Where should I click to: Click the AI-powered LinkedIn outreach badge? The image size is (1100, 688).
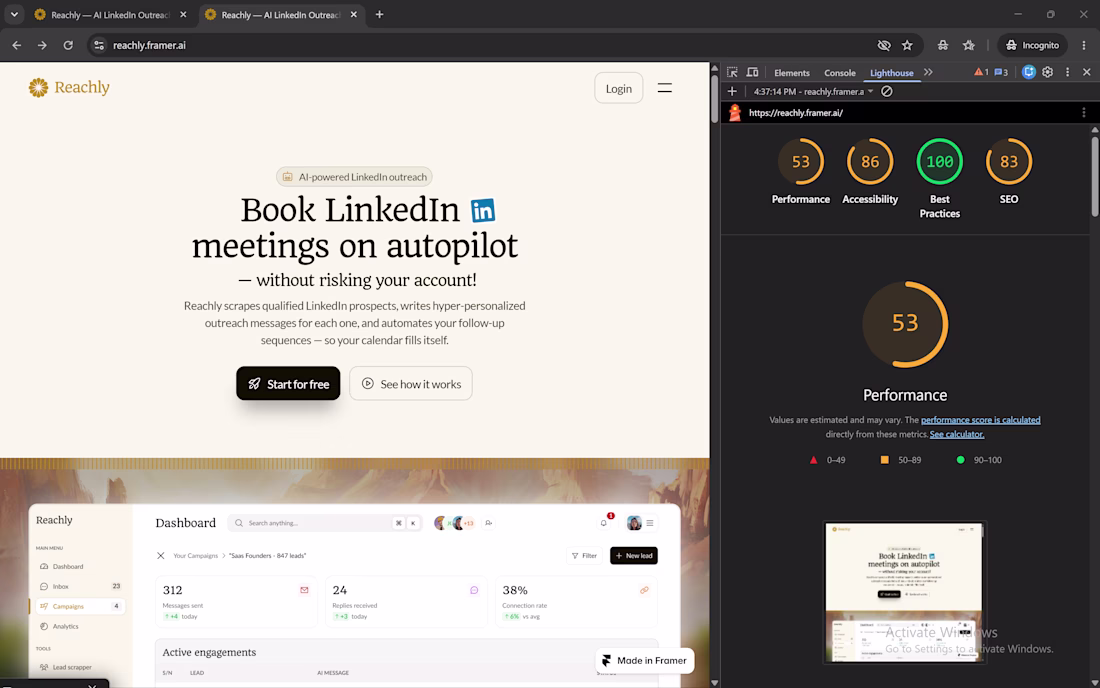point(354,177)
